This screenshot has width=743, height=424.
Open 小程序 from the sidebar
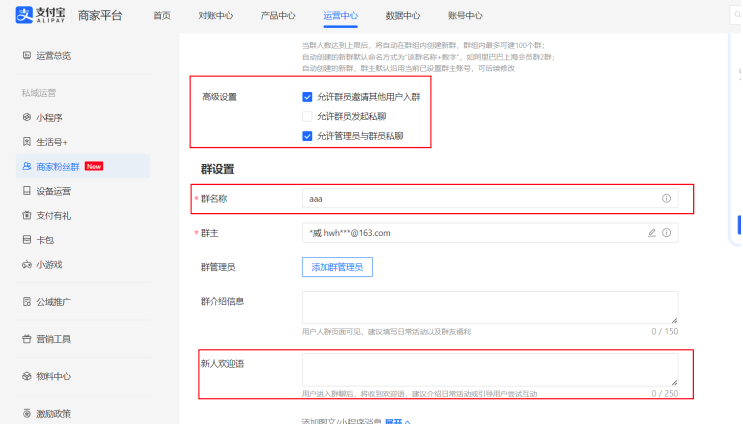point(48,117)
